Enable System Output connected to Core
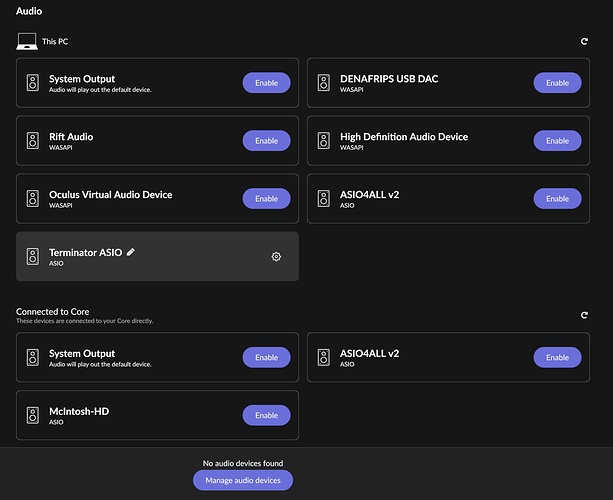The image size is (613, 500). click(267, 357)
